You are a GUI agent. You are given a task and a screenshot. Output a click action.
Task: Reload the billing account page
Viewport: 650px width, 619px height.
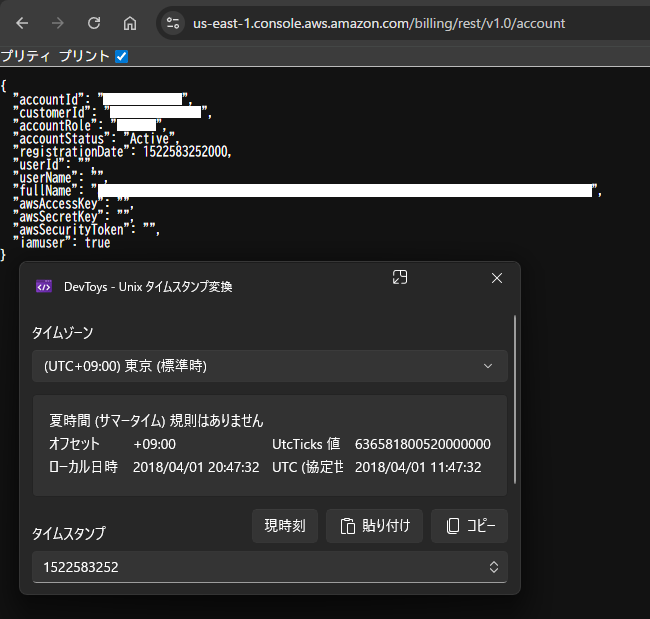pyautogui.click(x=94, y=23)
